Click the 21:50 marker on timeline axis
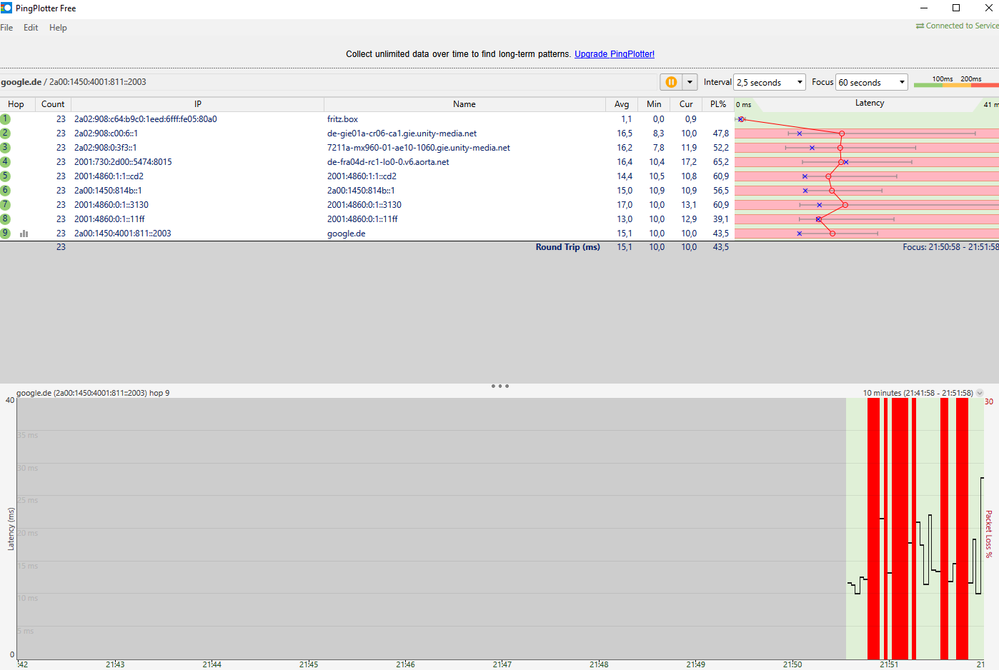Image resolution: width=999 pixels, height=670 pixels. (x=793, y=664)
